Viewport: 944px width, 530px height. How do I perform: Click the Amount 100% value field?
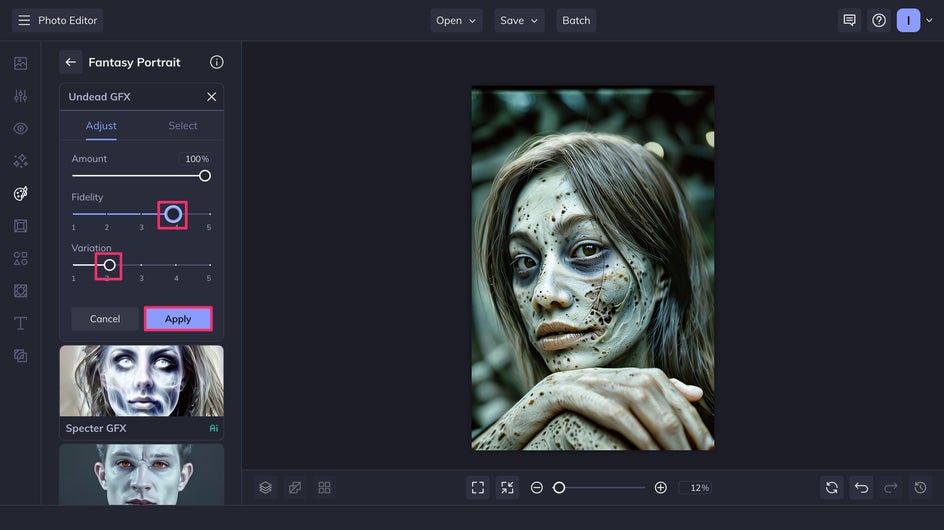(196, 159)
